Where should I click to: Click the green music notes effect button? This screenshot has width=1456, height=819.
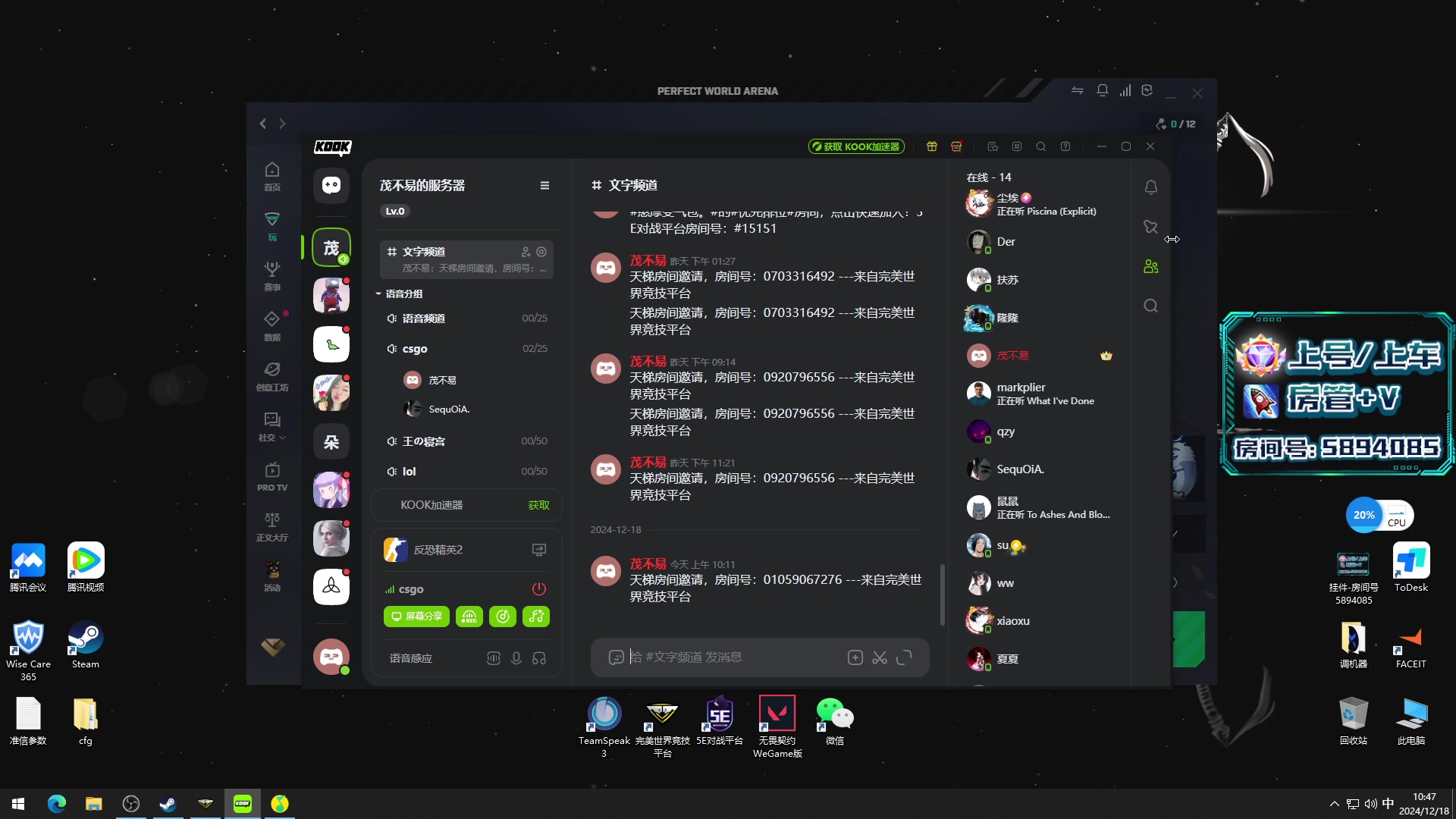pyautogui.click(x=536, y=617)
